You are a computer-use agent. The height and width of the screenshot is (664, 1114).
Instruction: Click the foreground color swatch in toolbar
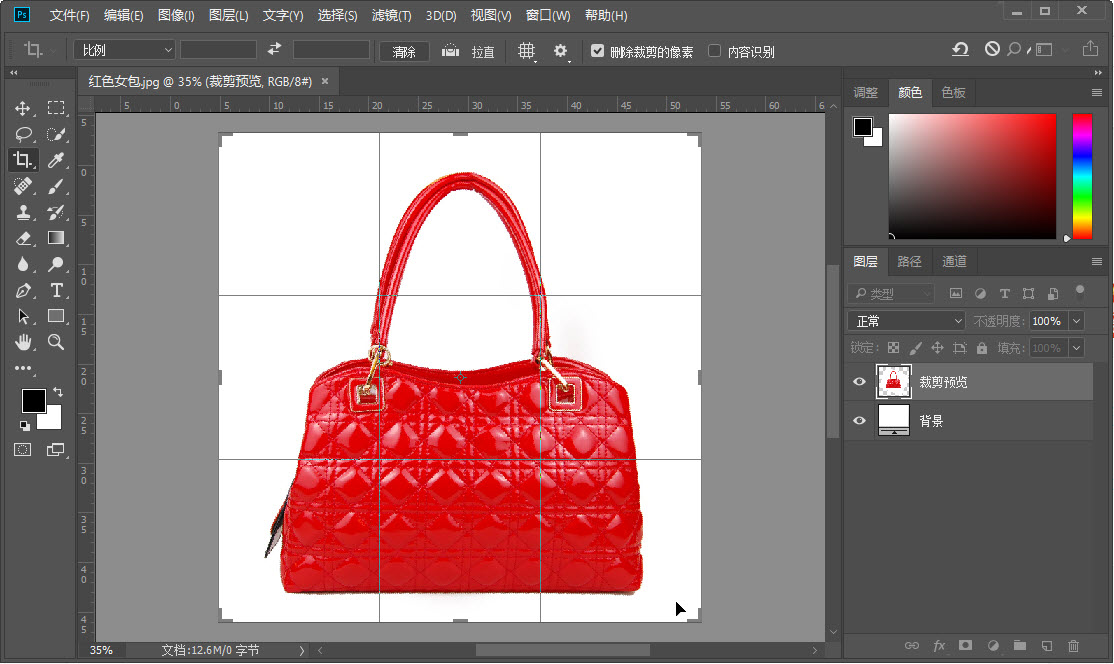click(33, 401)
